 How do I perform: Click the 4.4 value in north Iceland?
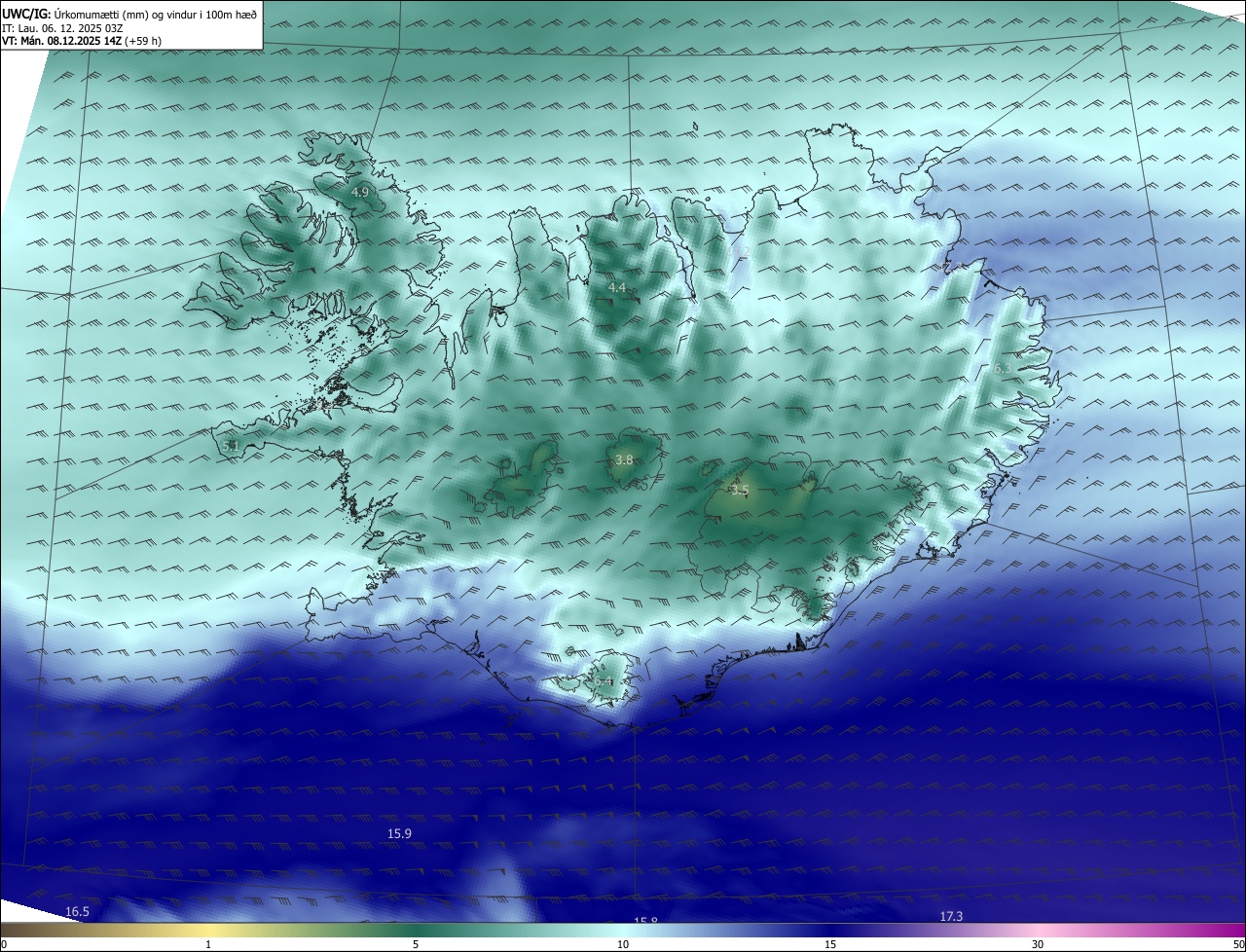point(617,288)
